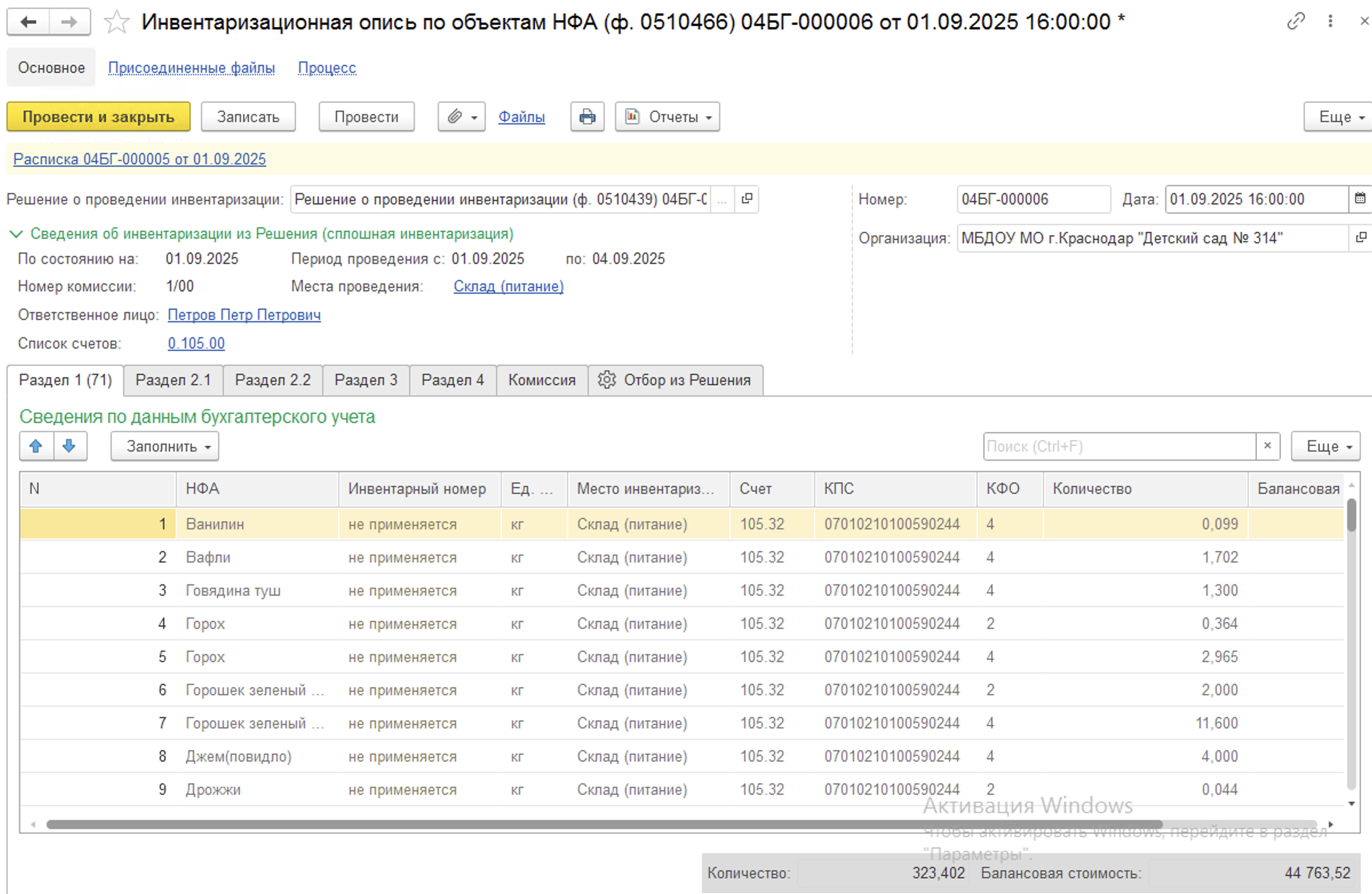Collapse Сведения об инвентаризации из Решения section
The width and height of the screenshot is (1372, 894).
pyautogui.click(x=16, y=234)
